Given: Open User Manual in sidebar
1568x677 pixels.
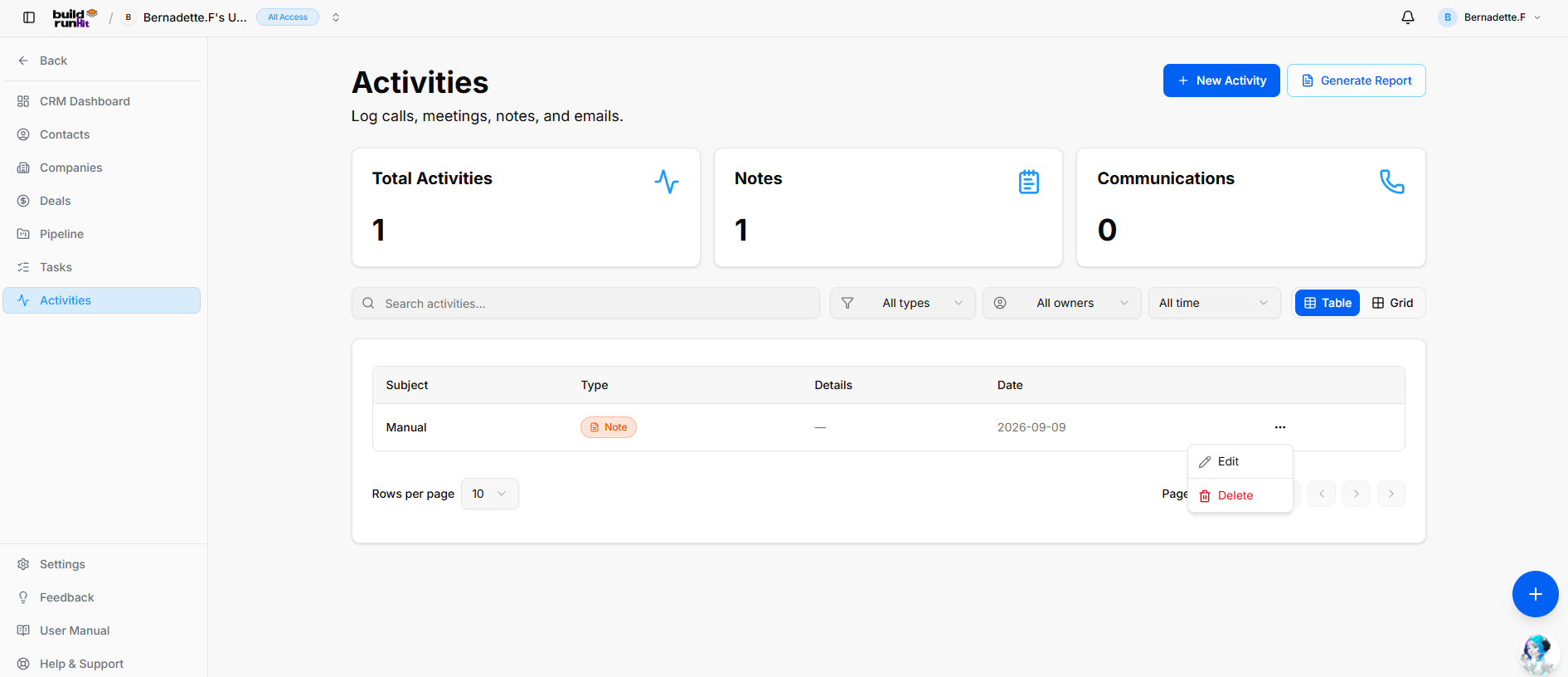Looking at the screenshot, I should click(x=102, y=631).
